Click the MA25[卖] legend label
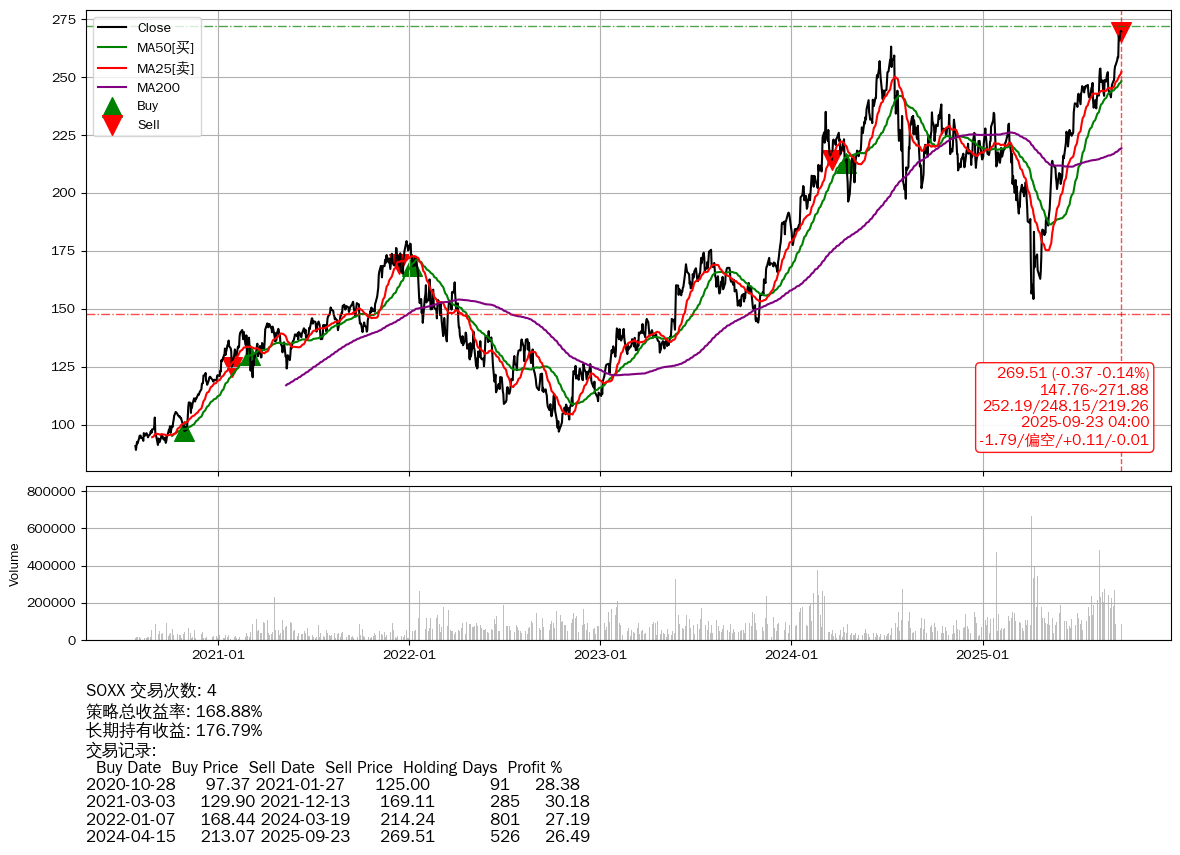The width and height of the screenshot is (1180, 855). pos(165,67)
